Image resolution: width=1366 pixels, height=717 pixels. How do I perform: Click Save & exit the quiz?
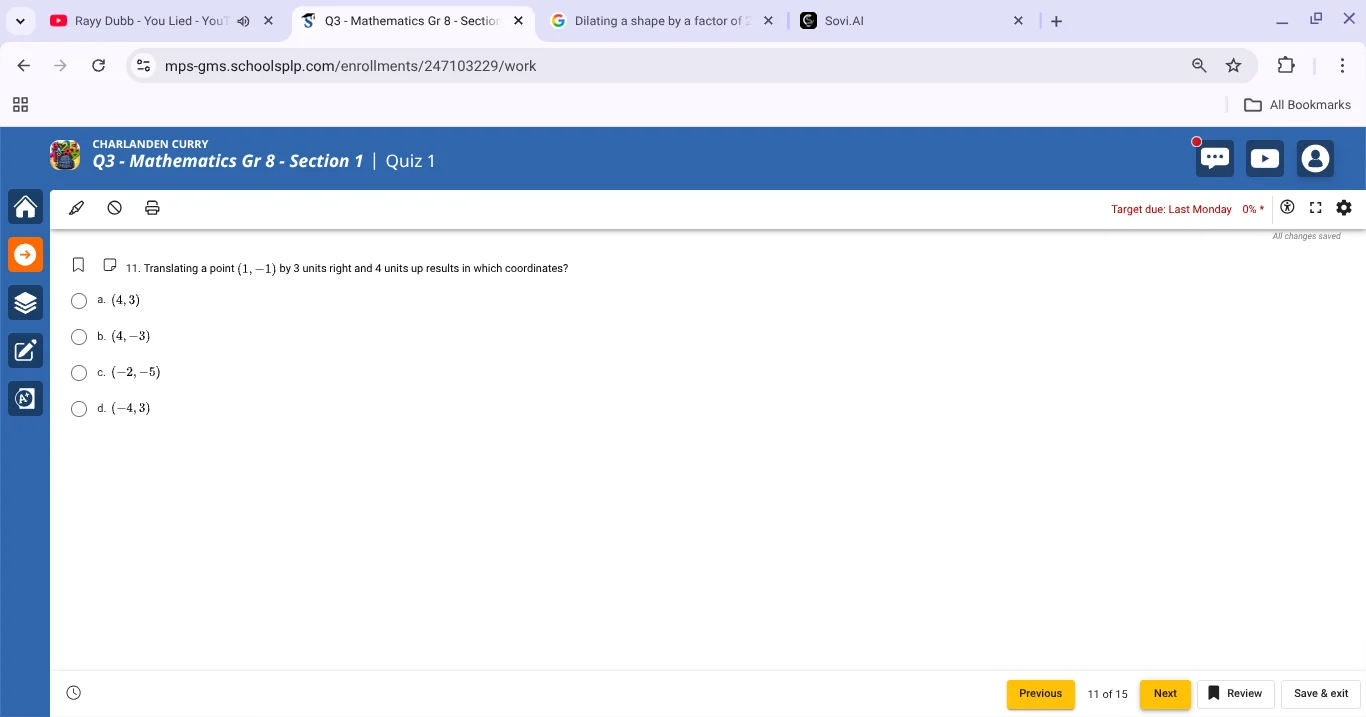tap(1320, 693)
